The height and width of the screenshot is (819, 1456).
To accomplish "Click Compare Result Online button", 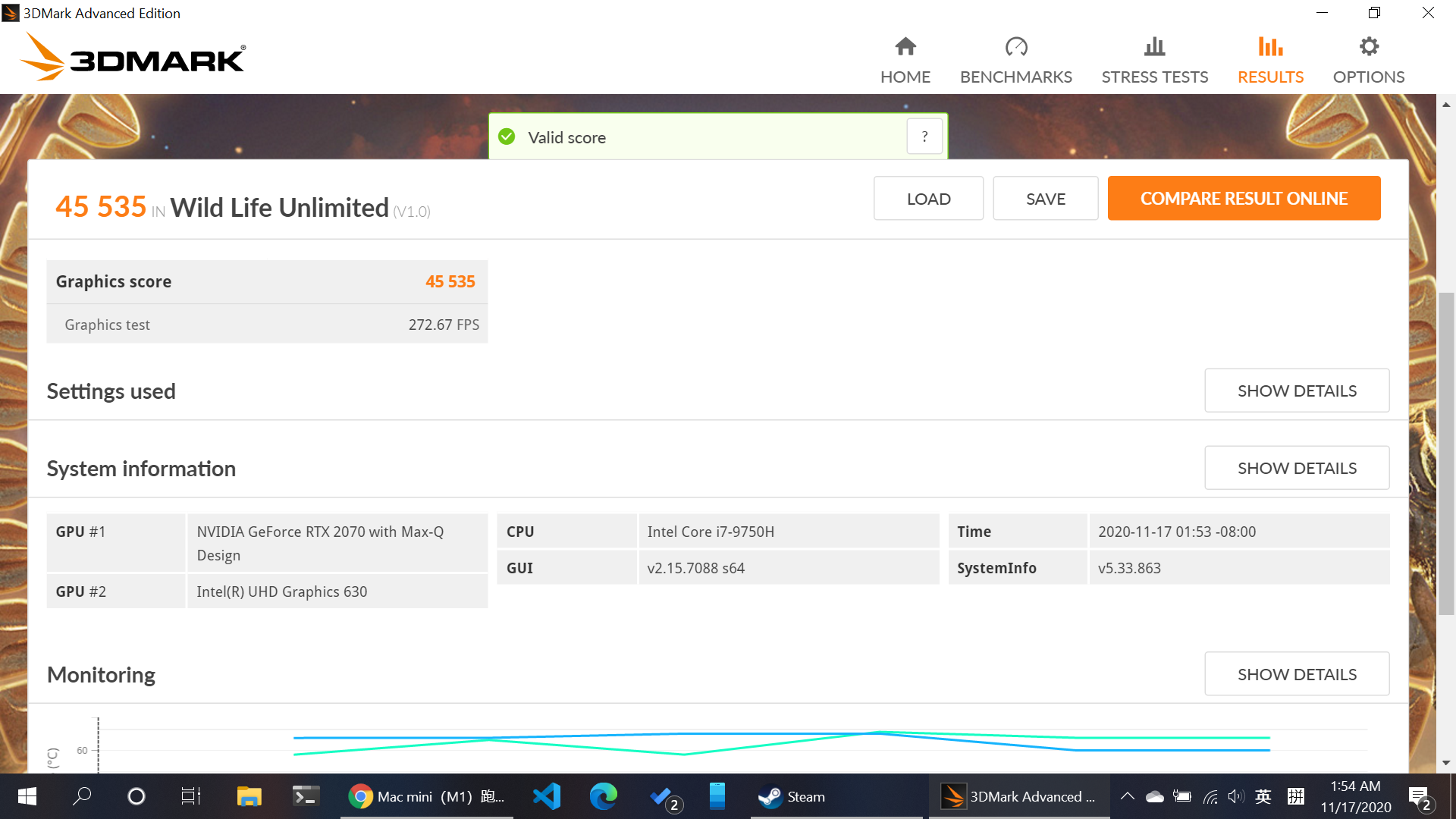I will (1243, 199).
